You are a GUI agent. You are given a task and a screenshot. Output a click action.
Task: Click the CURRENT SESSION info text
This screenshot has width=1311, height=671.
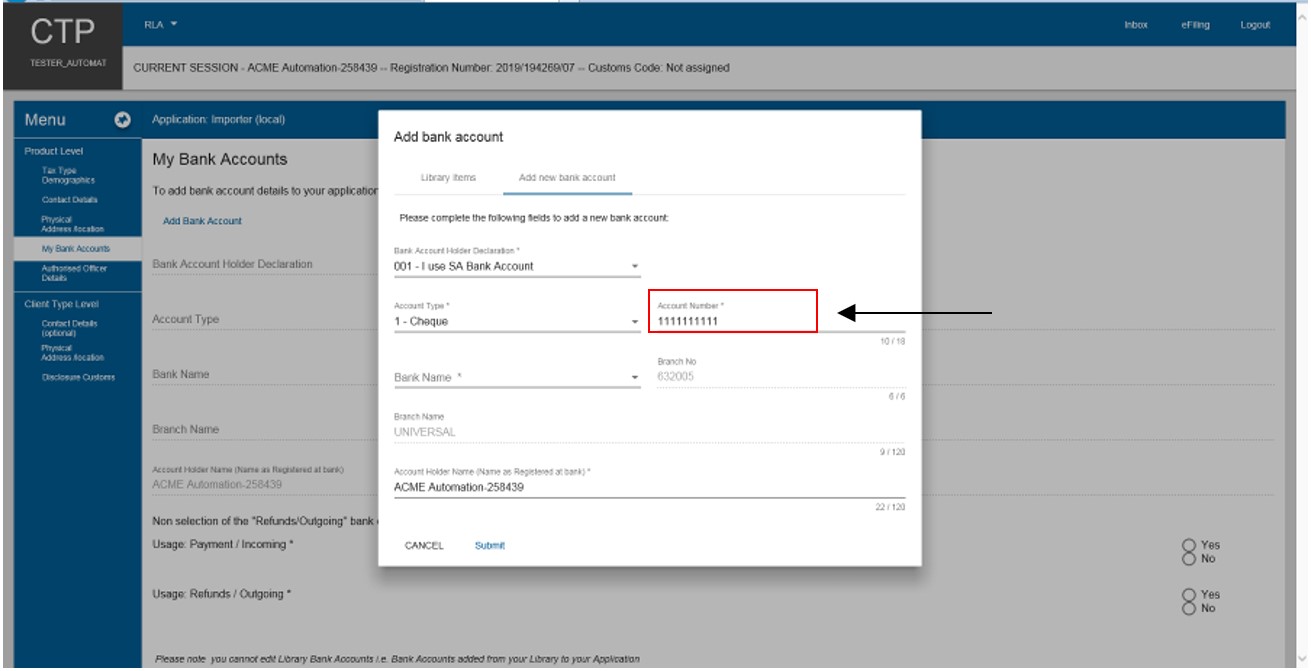(x=431, y=68)
